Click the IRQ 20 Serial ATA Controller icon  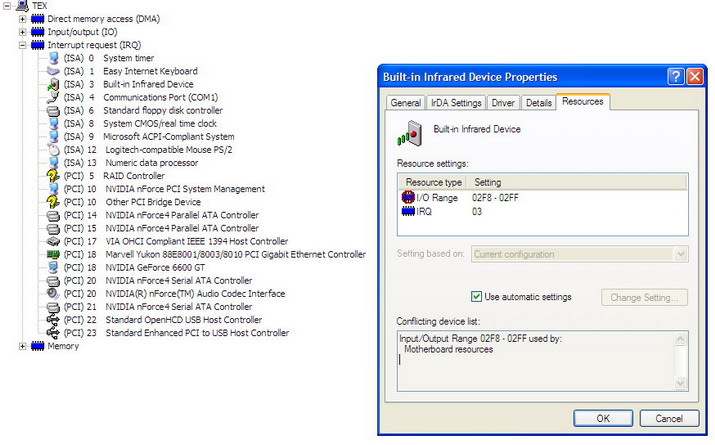click(x=53, y=280)
